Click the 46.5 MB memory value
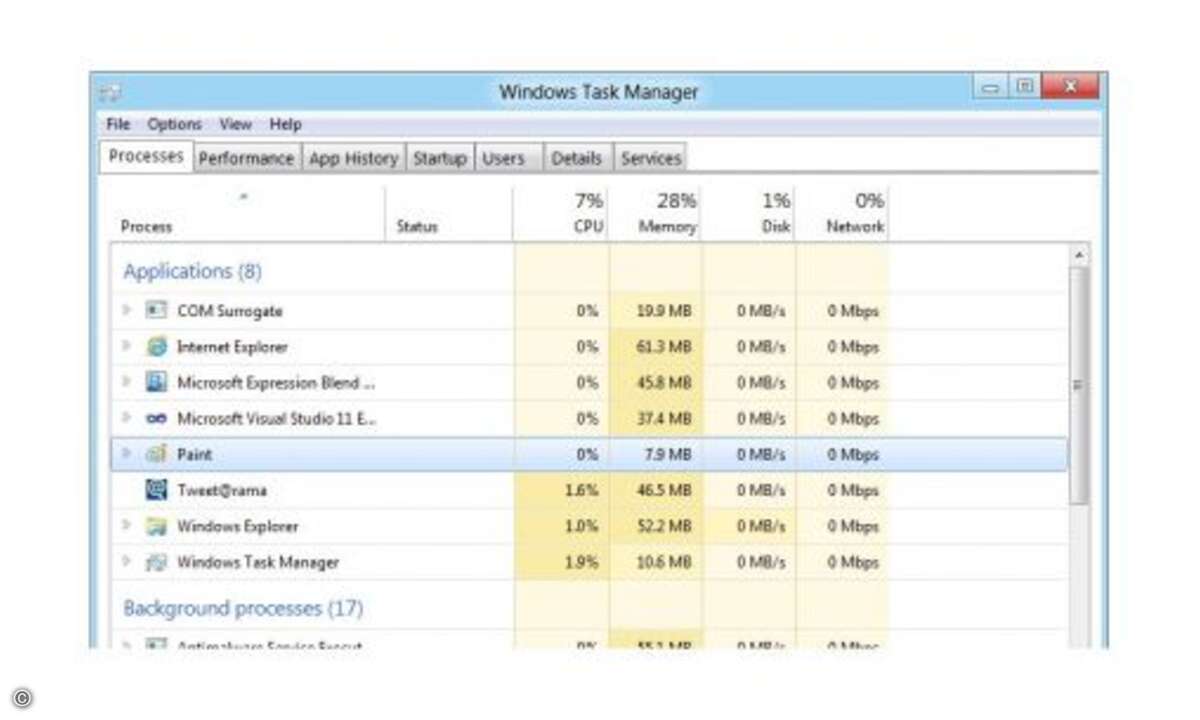 click(x=665, y=490)
